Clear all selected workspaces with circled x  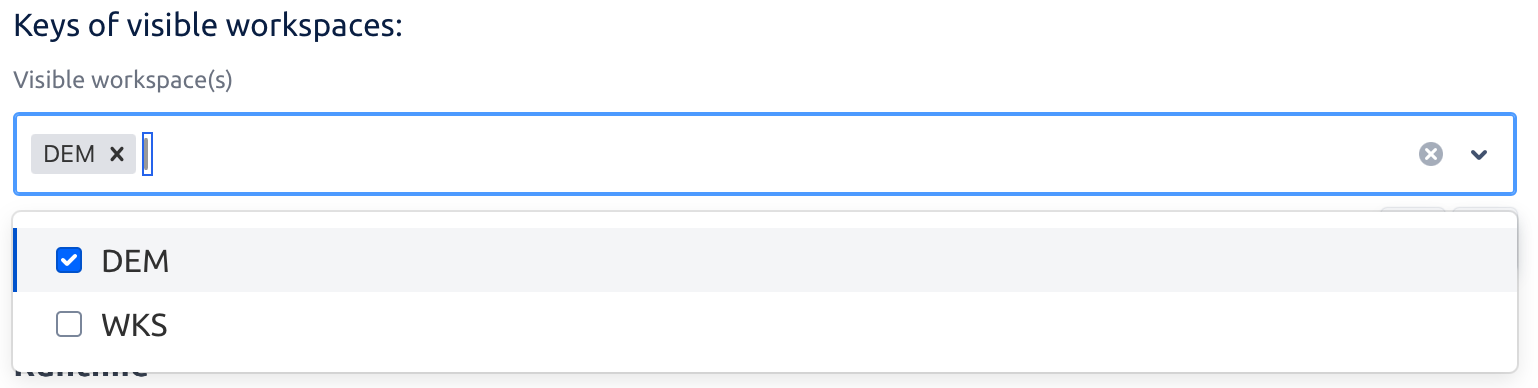click(1431, 154)
